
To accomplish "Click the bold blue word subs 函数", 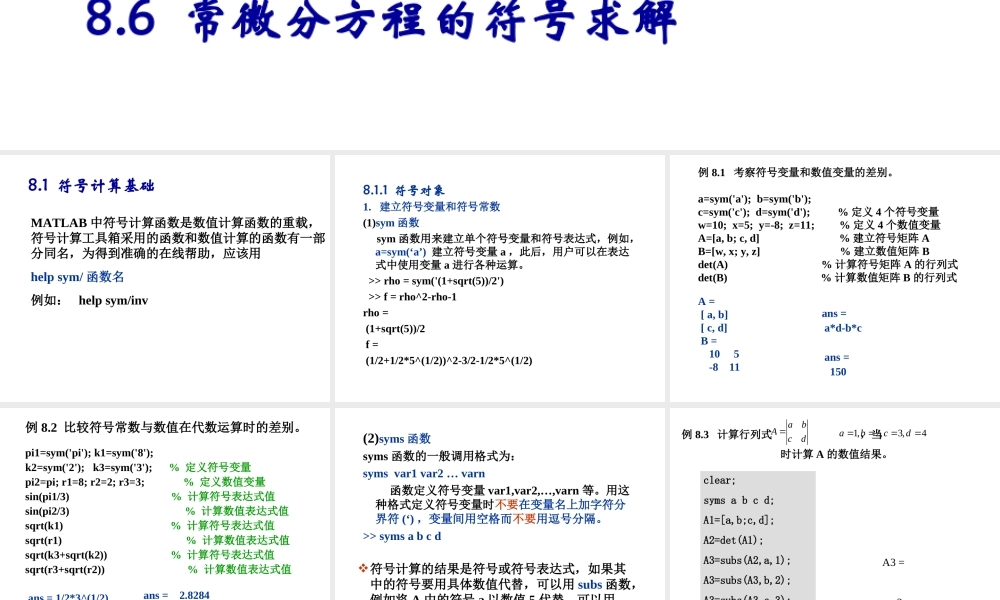I will point(589,584).
